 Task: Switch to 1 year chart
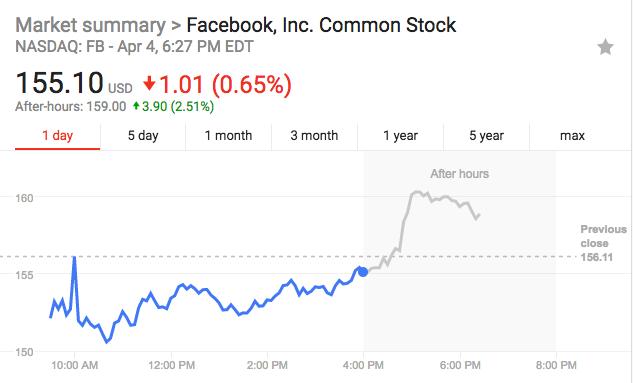pyautogui.click(x=400, y=136)
